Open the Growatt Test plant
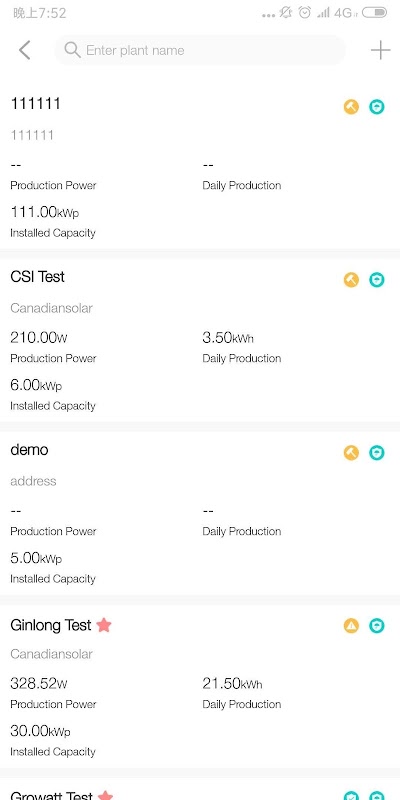Viewport: 400px width, 800px height. [x=200, y=789]
